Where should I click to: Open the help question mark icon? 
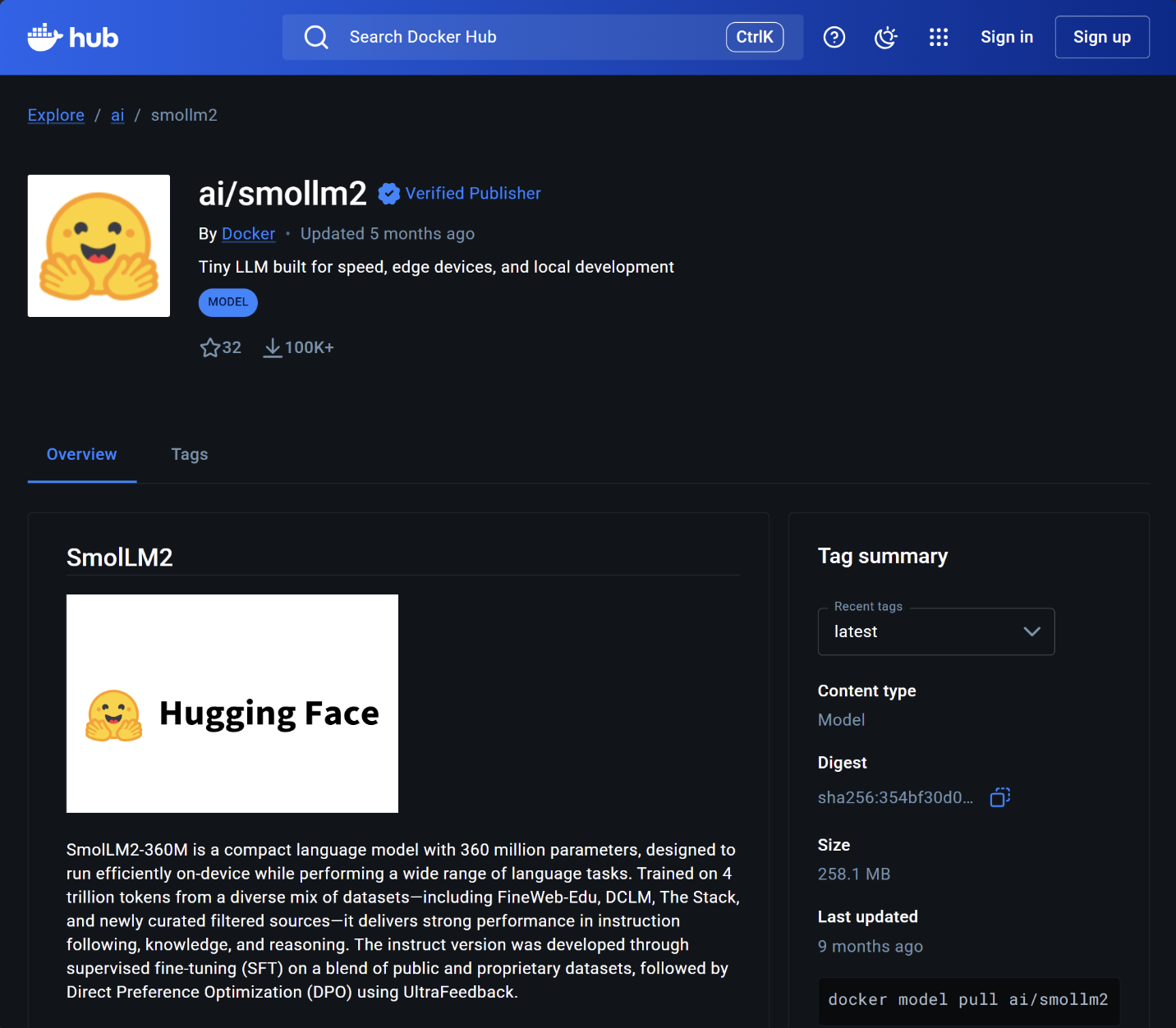(x=834, y=37)
